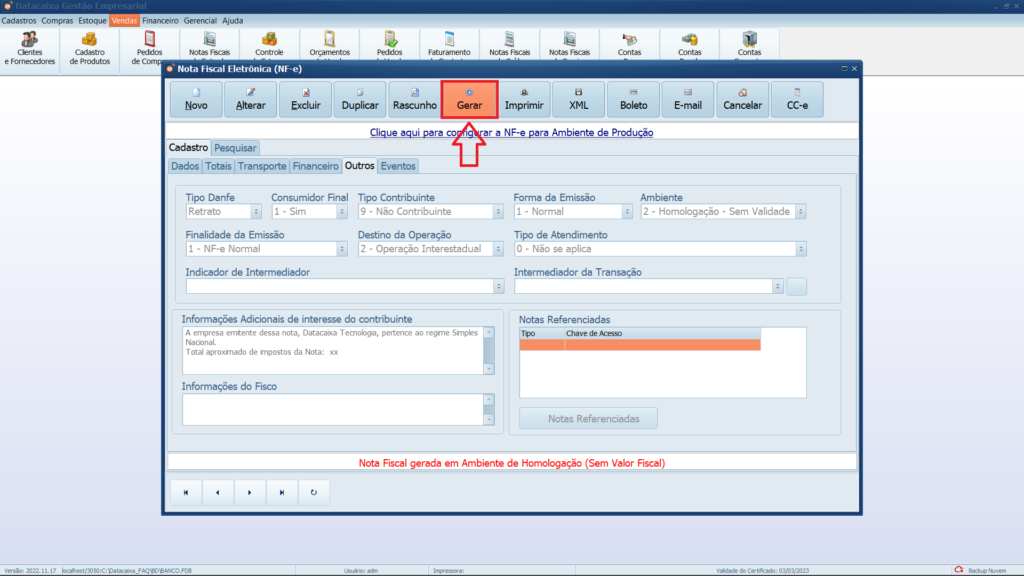Open the Ambiente dropdown list
1024x576 pixels.
pyautogui.click(x=801, y=212)
